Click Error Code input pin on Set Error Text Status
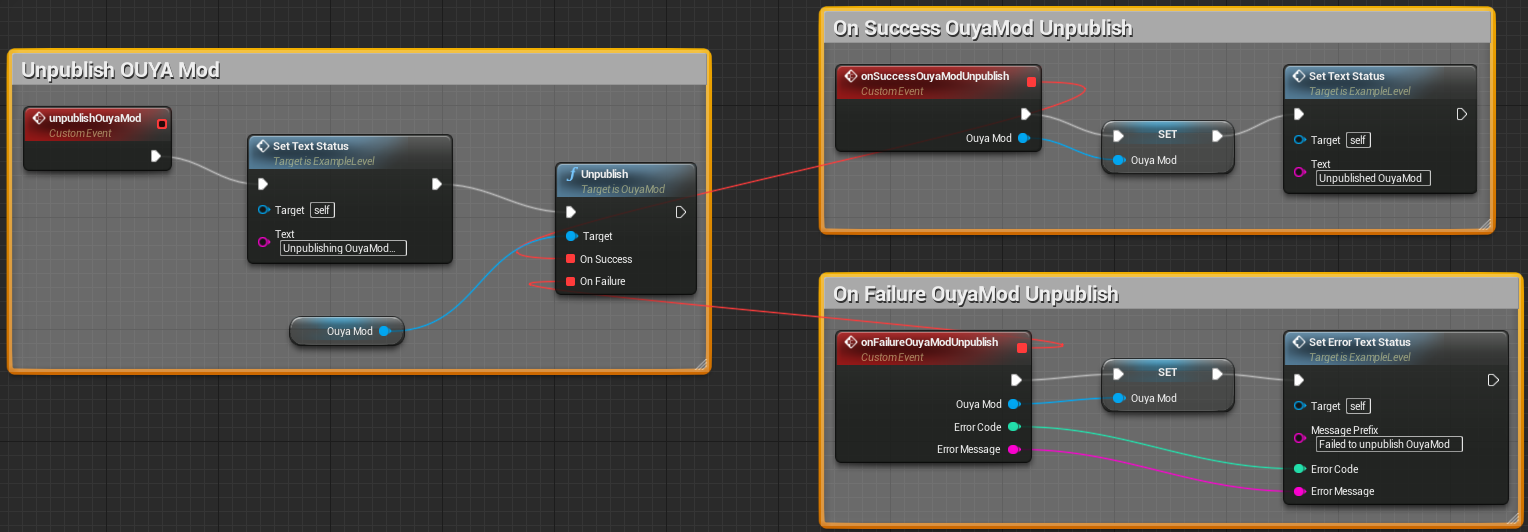1528x532 pixels. pos(1299,469)
